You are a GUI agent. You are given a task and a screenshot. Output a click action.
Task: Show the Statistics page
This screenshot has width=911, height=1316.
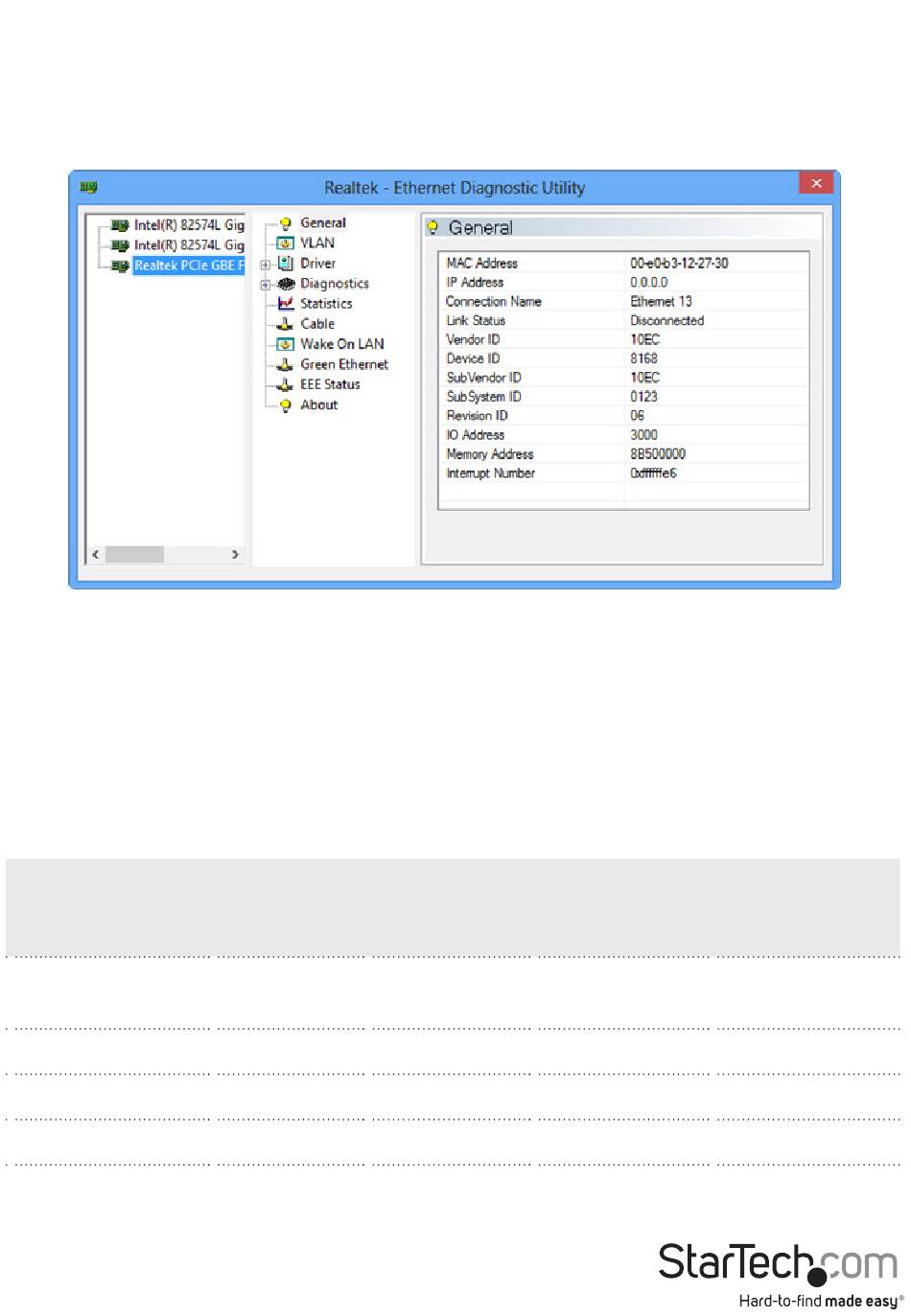(x=326, y=304)
